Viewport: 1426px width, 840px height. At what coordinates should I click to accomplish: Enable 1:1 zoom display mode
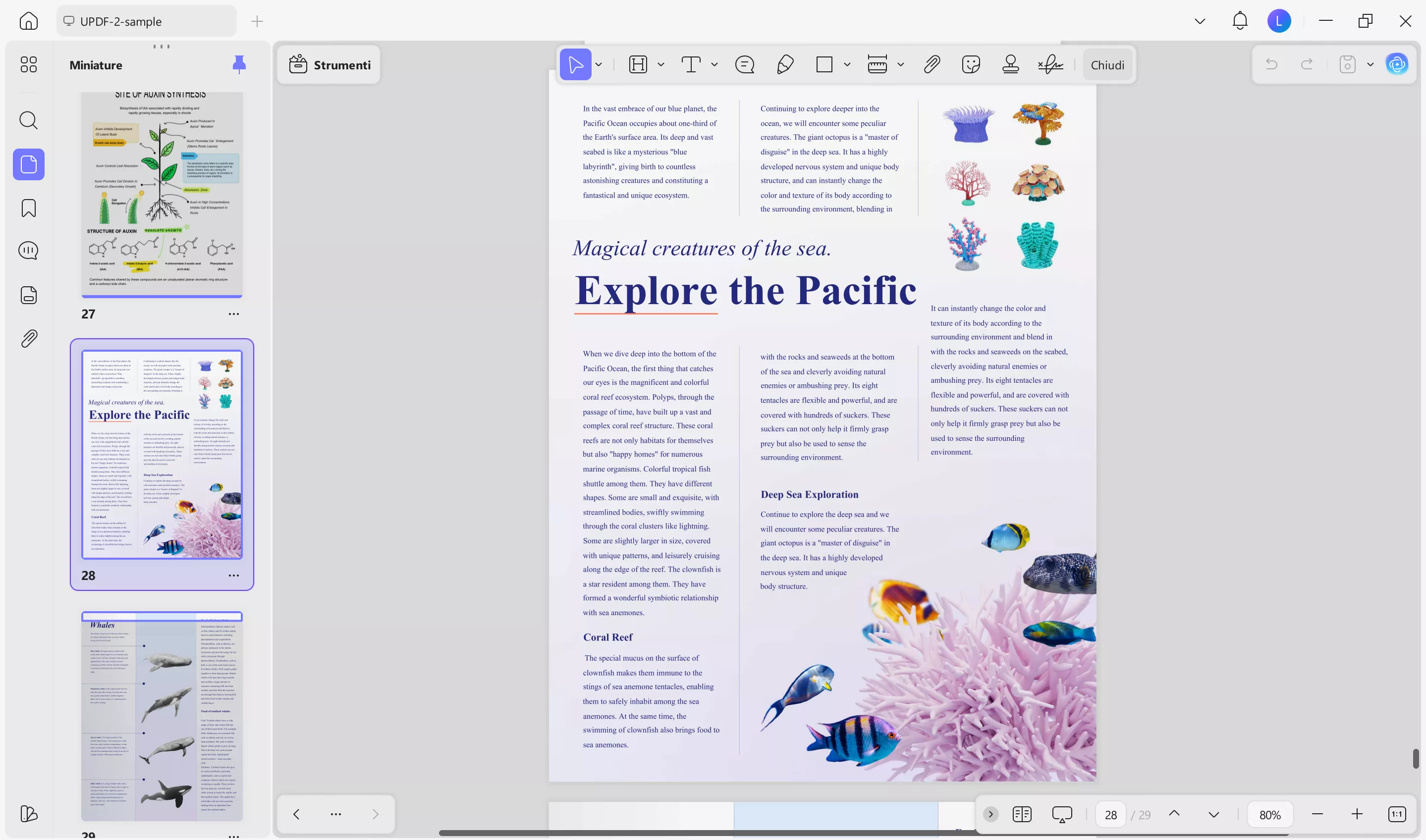point(1397,814)
